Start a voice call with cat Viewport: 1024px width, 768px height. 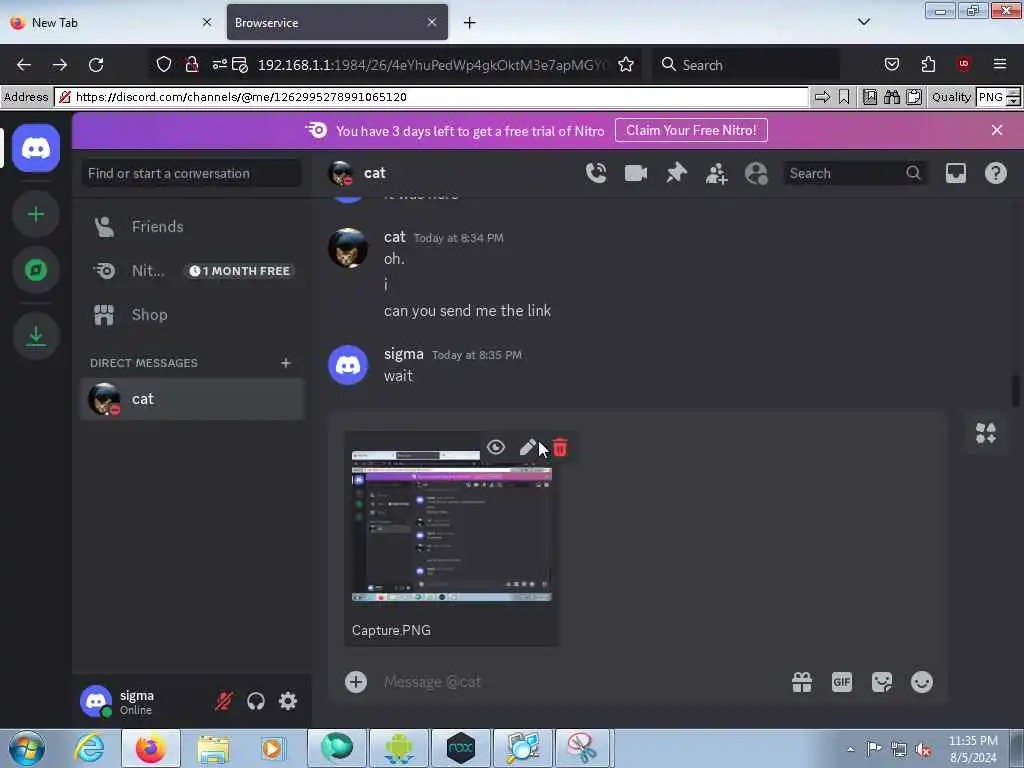tap(596, 173)
